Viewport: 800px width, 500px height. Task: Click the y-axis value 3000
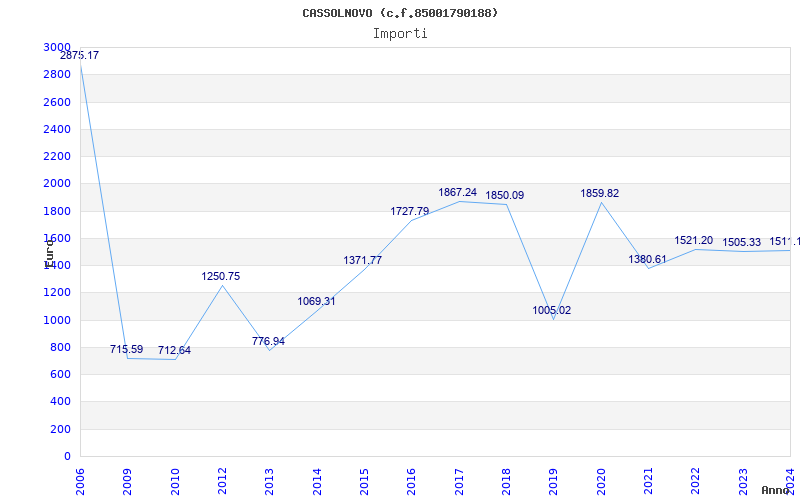pyautogui.click(x=58, y=47)
